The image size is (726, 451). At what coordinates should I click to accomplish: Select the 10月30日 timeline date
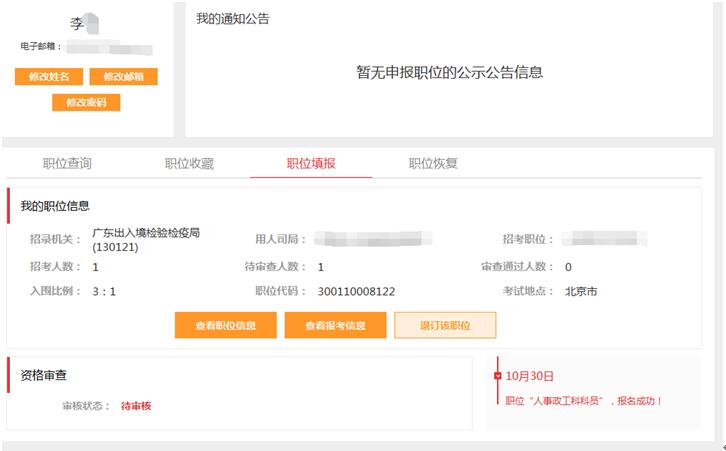pyautogui.click(x=530, y=376)
